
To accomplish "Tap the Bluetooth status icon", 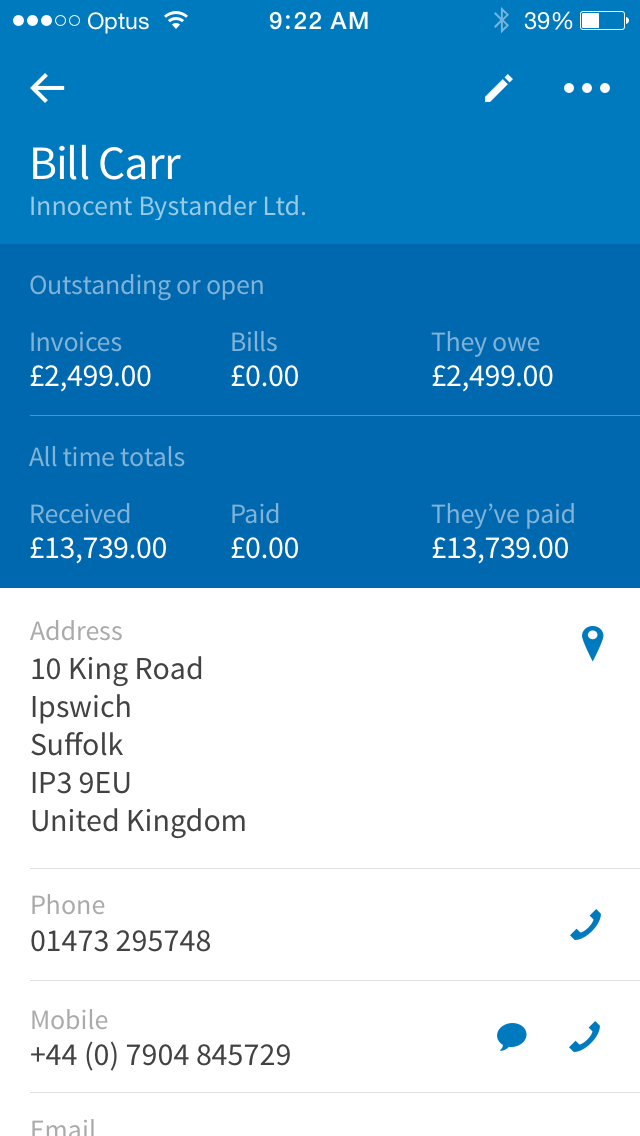I will (501, 21).
